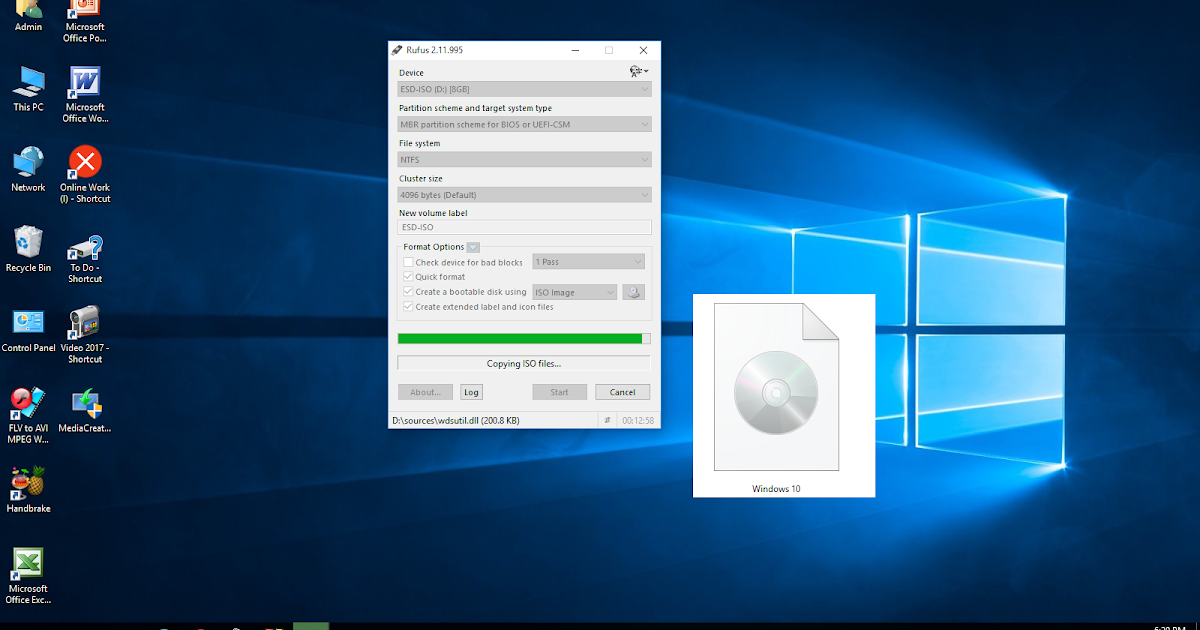Viewport: 1200px width, 630px height.
Task: Close the Rufus window
Action: pyautogui.click(x=643, y=50)
